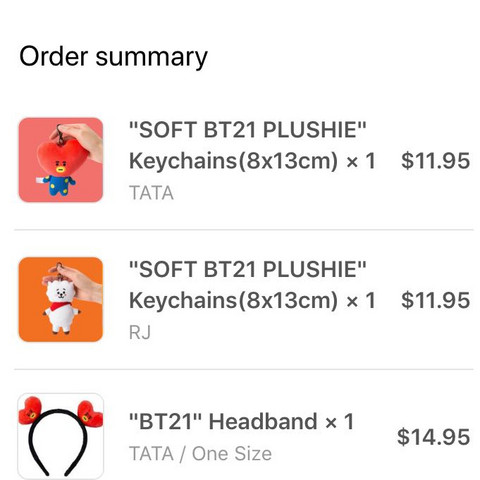Click the TATA variant label under first keychain
The width and height of the screenshot is (480, 480).
click(151, 193)
